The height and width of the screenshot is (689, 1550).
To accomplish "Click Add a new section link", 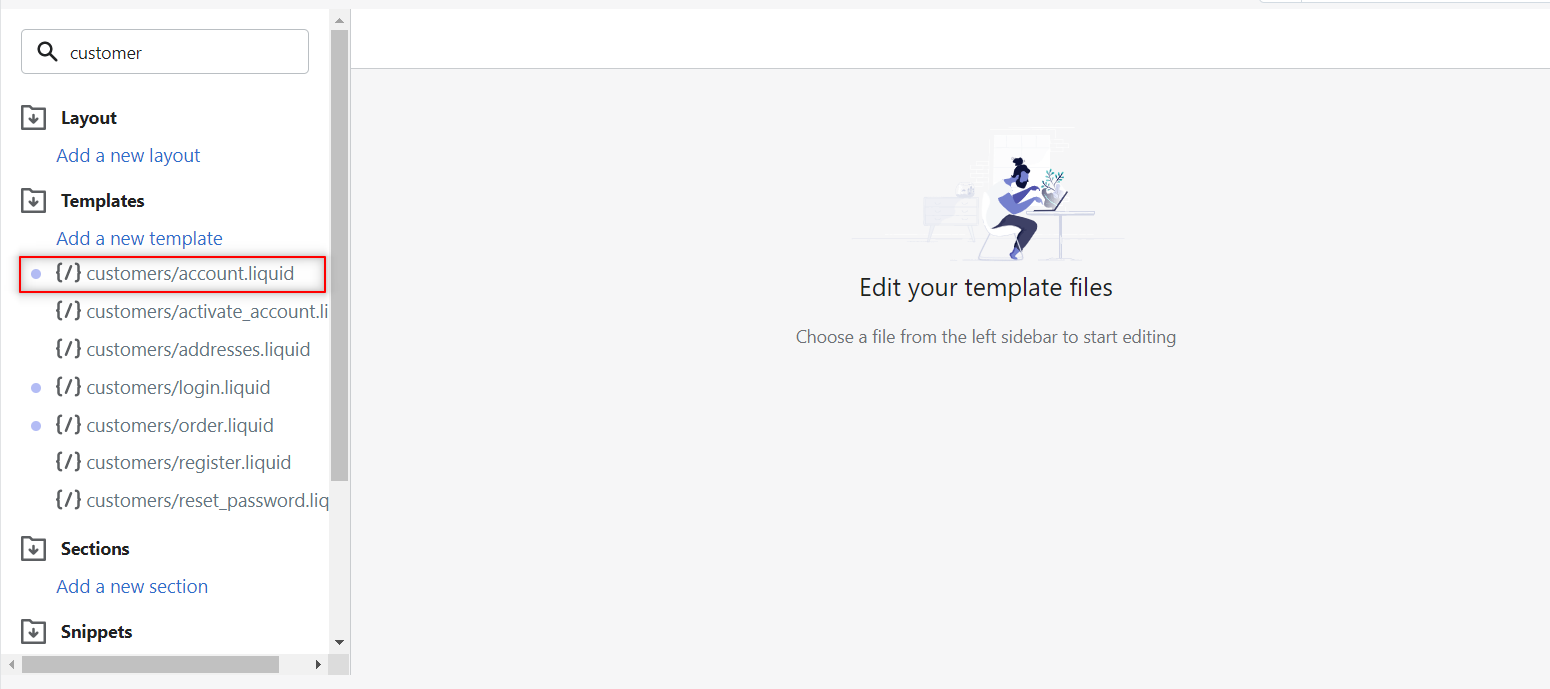I will tap(132, 587).
